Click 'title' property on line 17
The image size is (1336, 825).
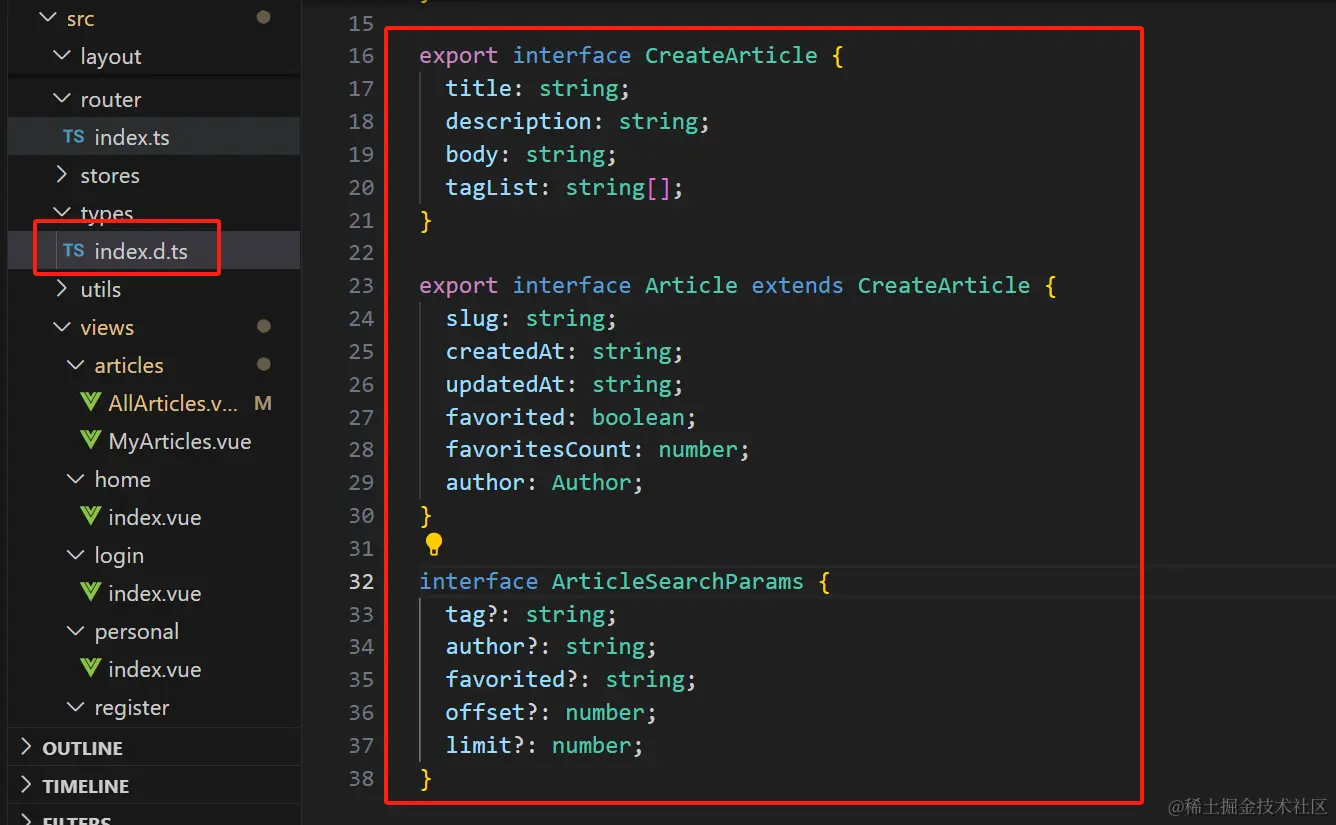pyautogui.click(x=479, y=89)
